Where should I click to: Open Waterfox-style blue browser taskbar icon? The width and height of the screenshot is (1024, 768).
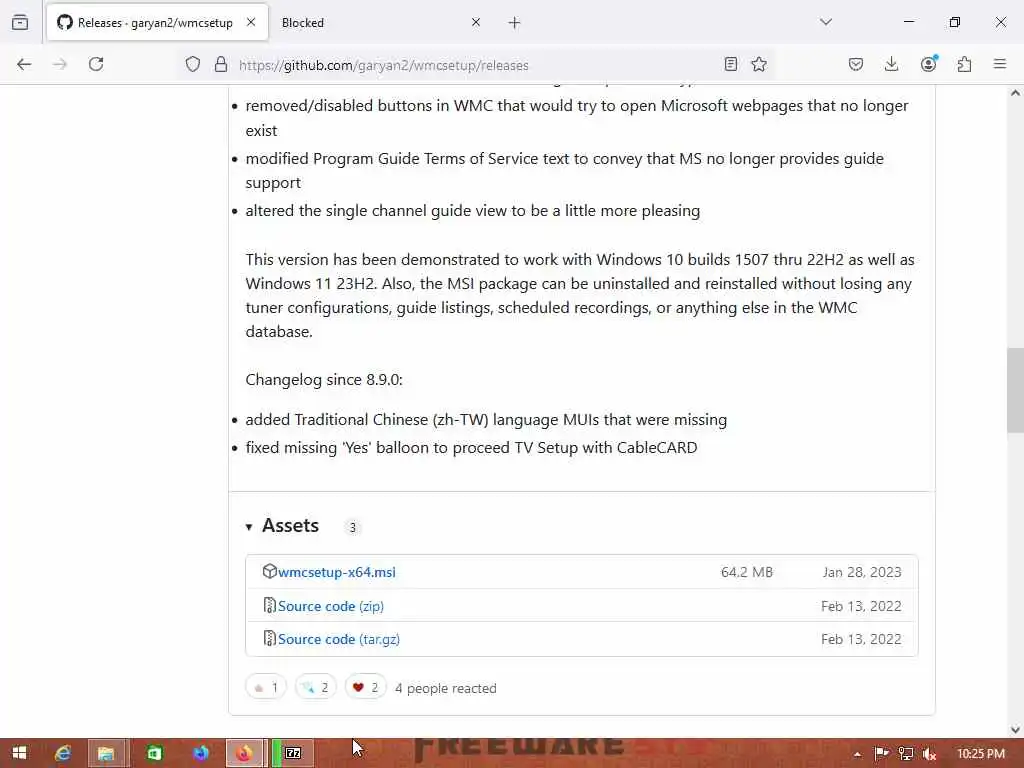point(201,753)
